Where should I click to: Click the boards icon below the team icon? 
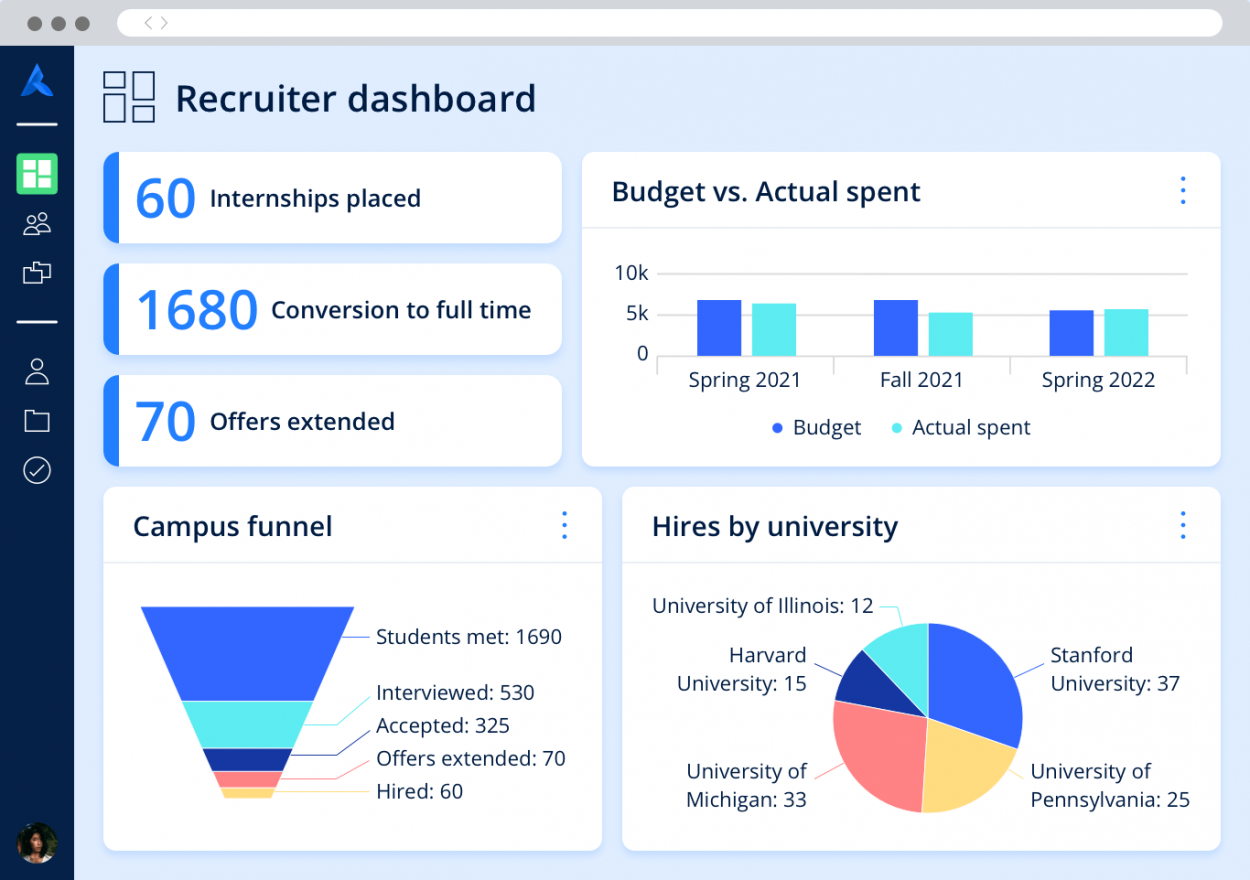(37, 272)
